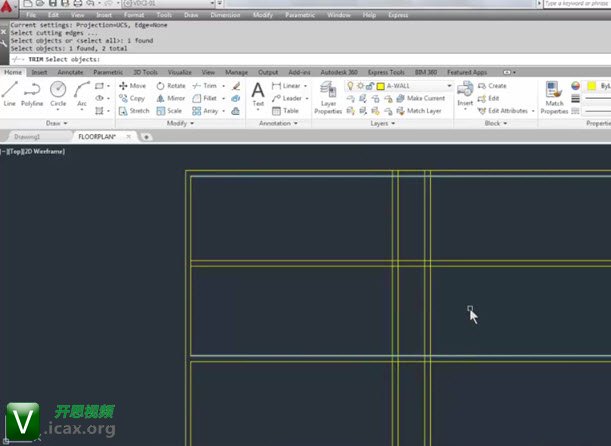Click the Move tool in Modify panel
This screenshot has width=611, height=446.
coord(132,86)
